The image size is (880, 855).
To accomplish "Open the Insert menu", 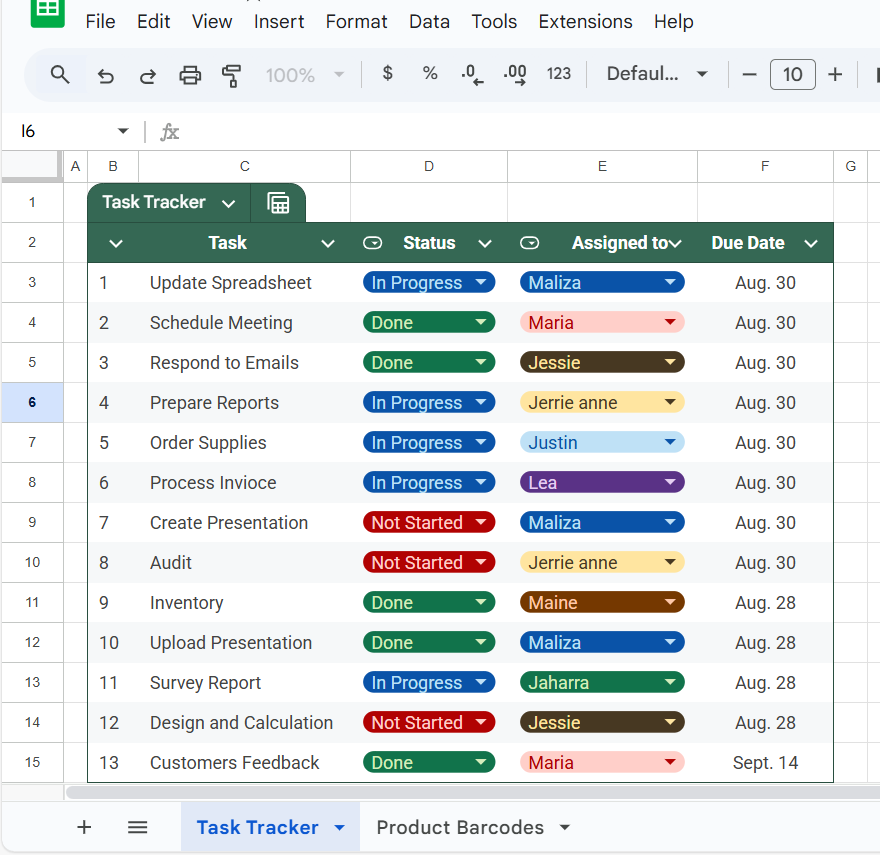I will tap(278, 21).
